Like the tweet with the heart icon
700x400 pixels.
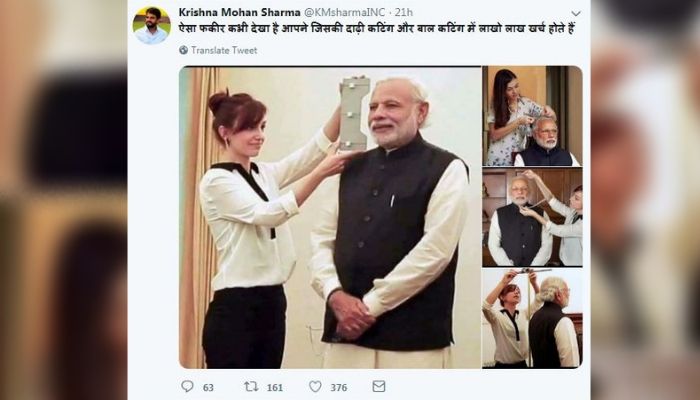click(315, 386)
